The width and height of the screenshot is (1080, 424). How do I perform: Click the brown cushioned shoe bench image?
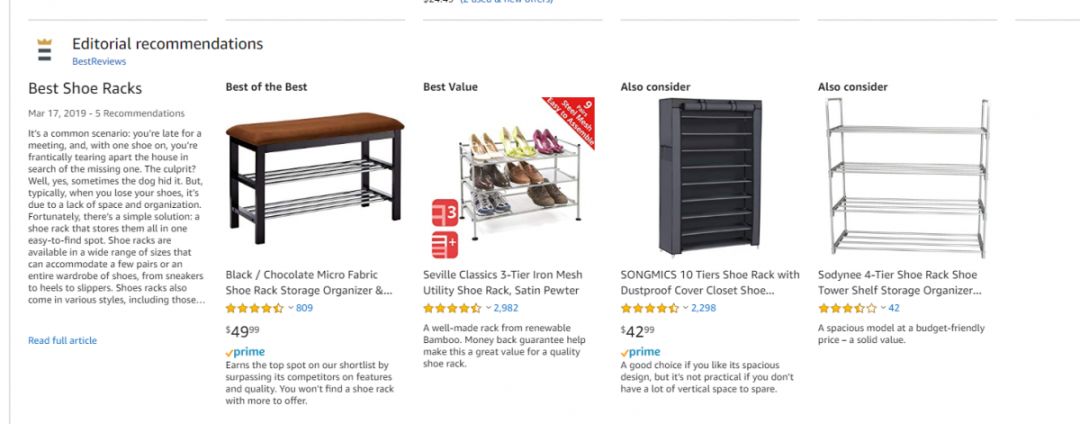(x=315, y=175)
